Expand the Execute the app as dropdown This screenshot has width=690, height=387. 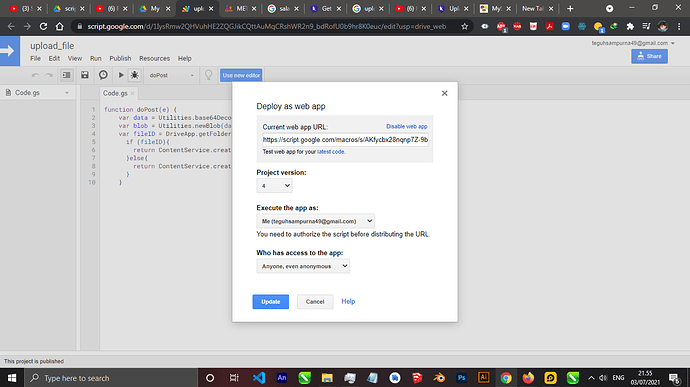pyautogui.click(x=316, y=221)
